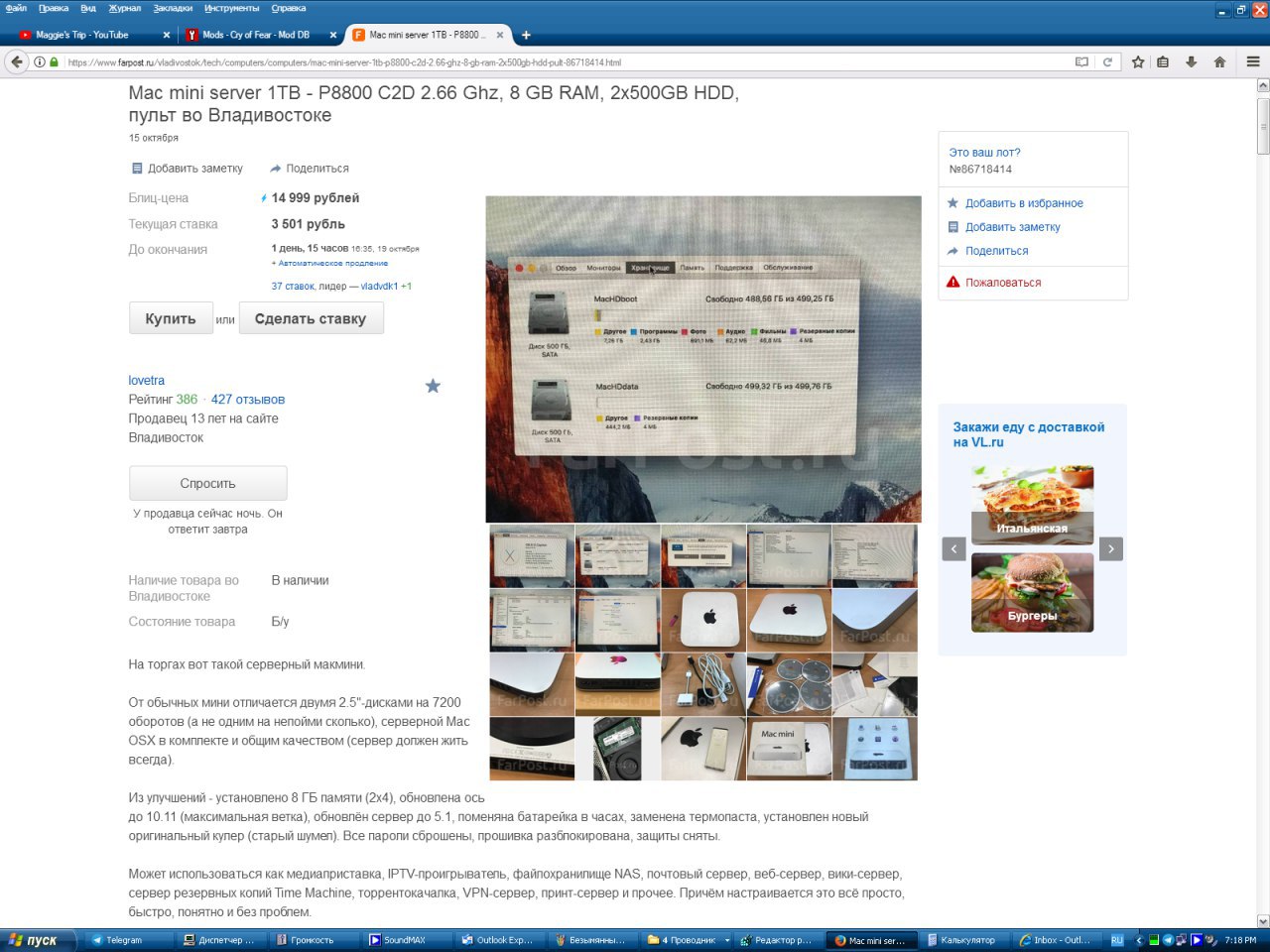Open Итальянская food category image
This screenshot has width=1270, height=952.
coord(1032,504)
